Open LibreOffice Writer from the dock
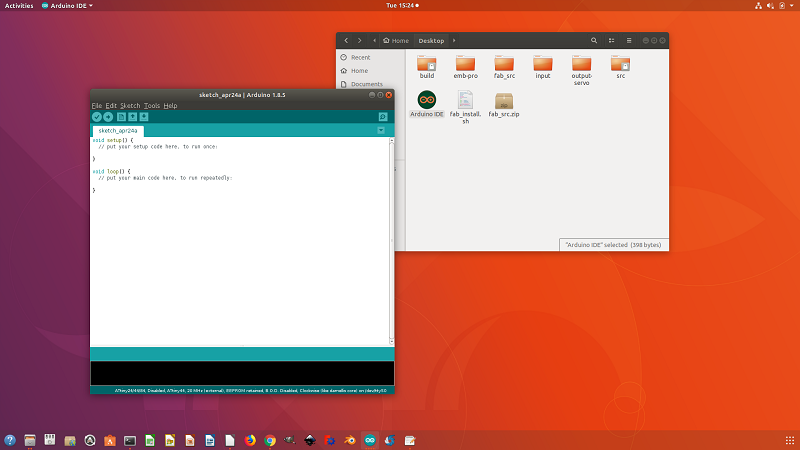Viewport: 800px width, 450px height. pos(210,440)
